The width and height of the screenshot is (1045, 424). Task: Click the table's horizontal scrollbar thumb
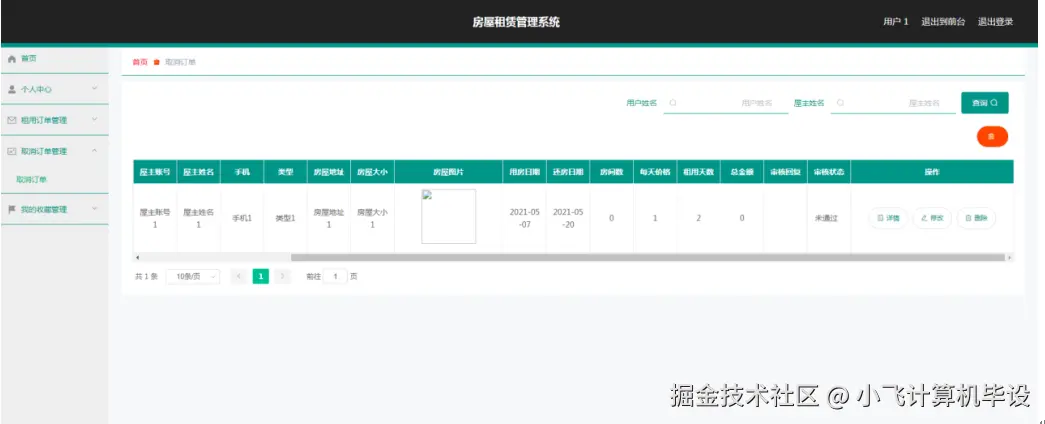click(648, 257)
